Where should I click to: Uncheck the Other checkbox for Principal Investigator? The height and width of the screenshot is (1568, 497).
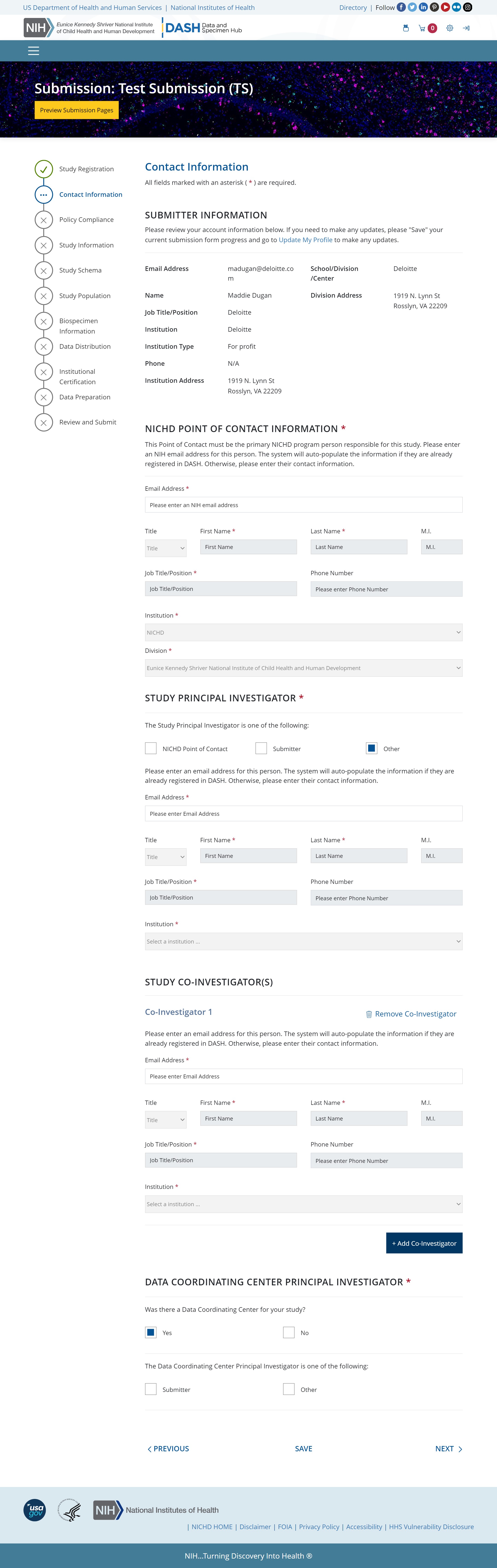(x=372, y=748)
